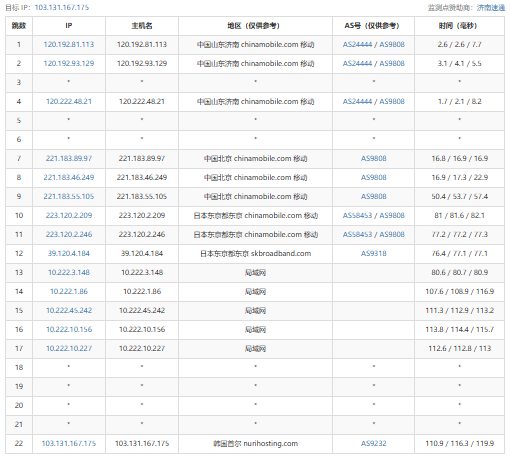Open the AS9232 link for nurihosting
Viewport: 510px width, 457px height.
coord(374,443)
